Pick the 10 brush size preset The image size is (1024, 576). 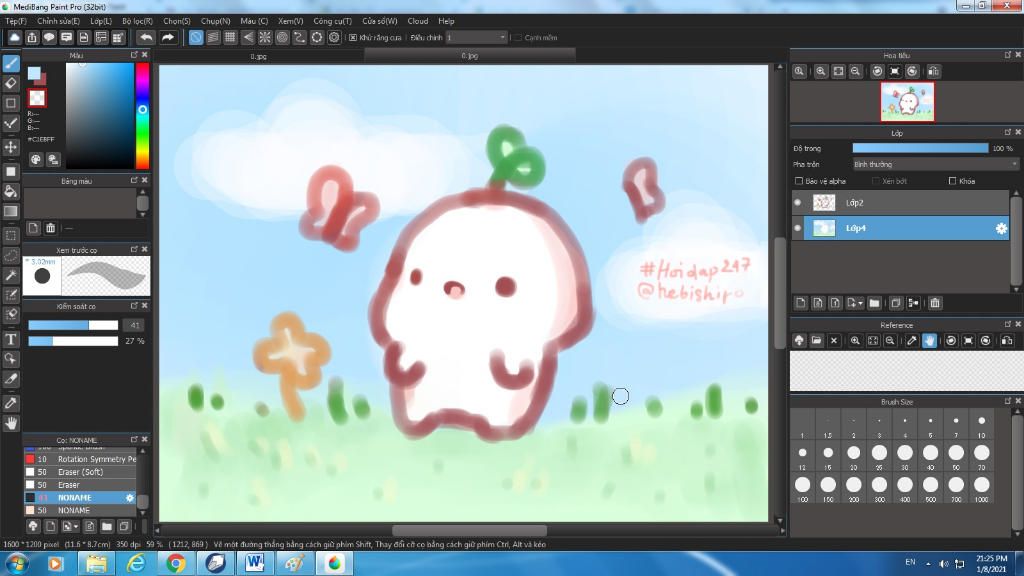tap(982, 425)
